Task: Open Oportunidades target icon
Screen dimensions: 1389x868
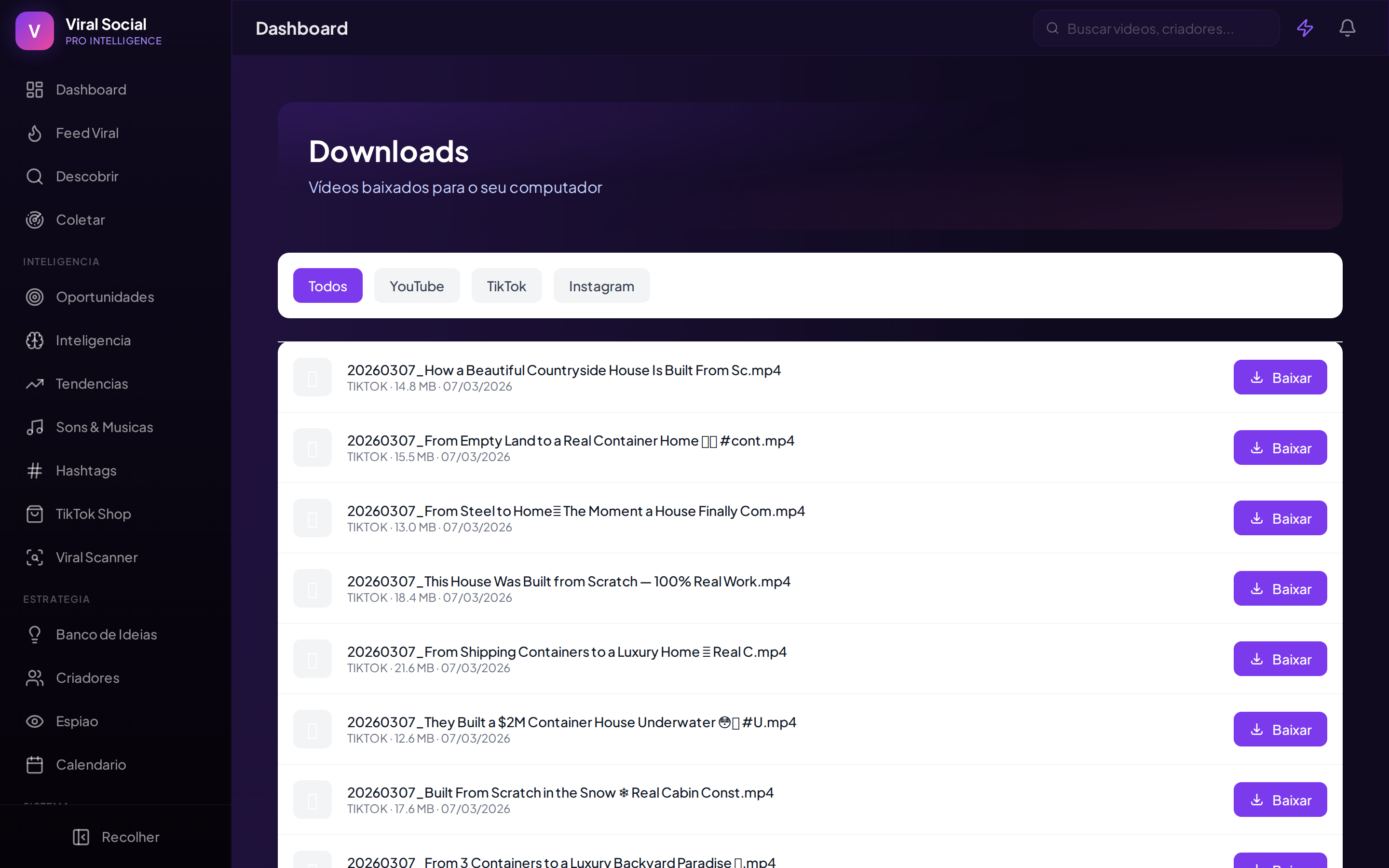Action: tap(34, 297)
